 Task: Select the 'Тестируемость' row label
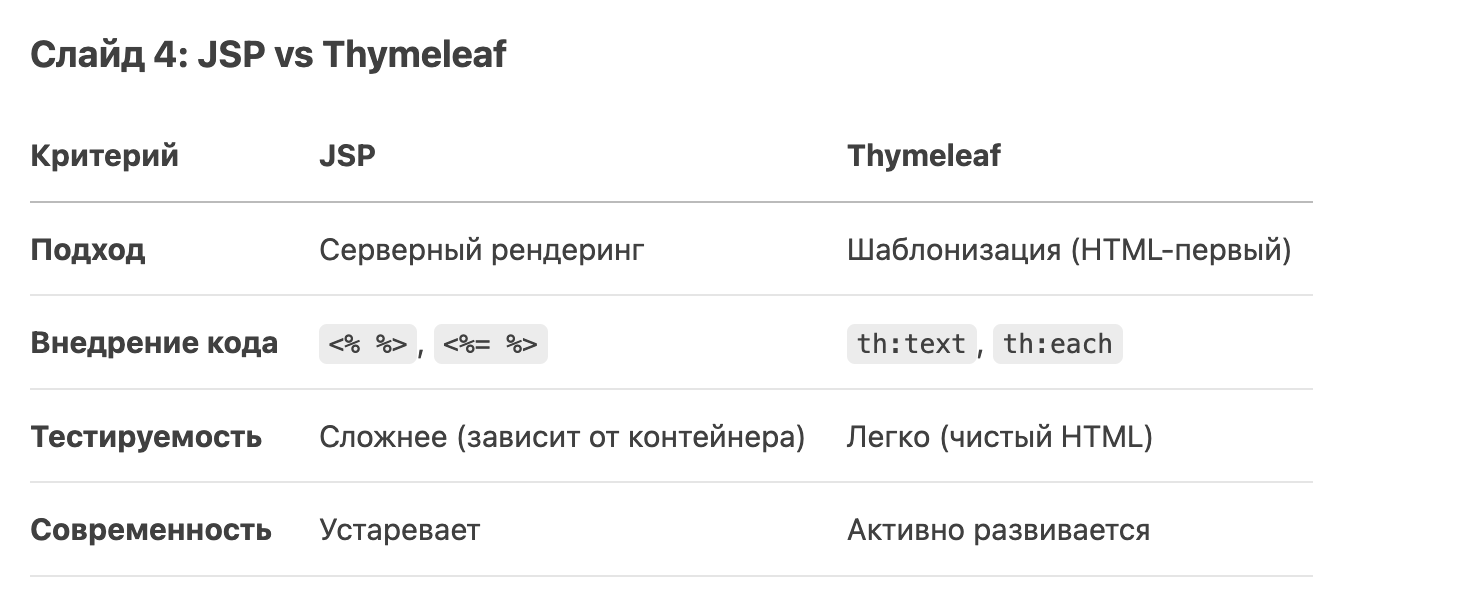point(146,437)
